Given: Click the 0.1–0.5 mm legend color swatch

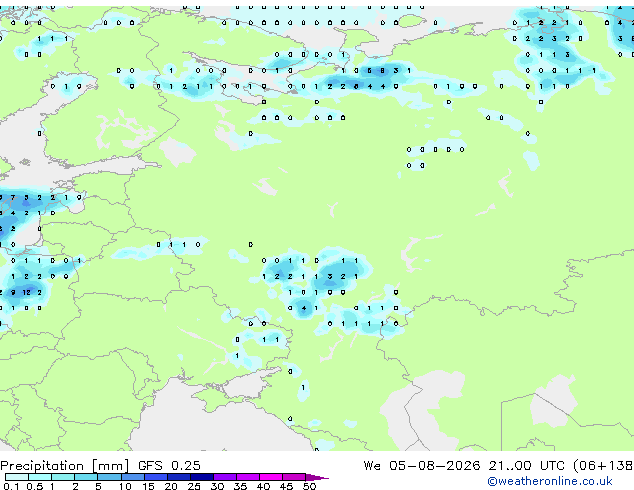Looking at the screenshot, I should tap(17, 477).
